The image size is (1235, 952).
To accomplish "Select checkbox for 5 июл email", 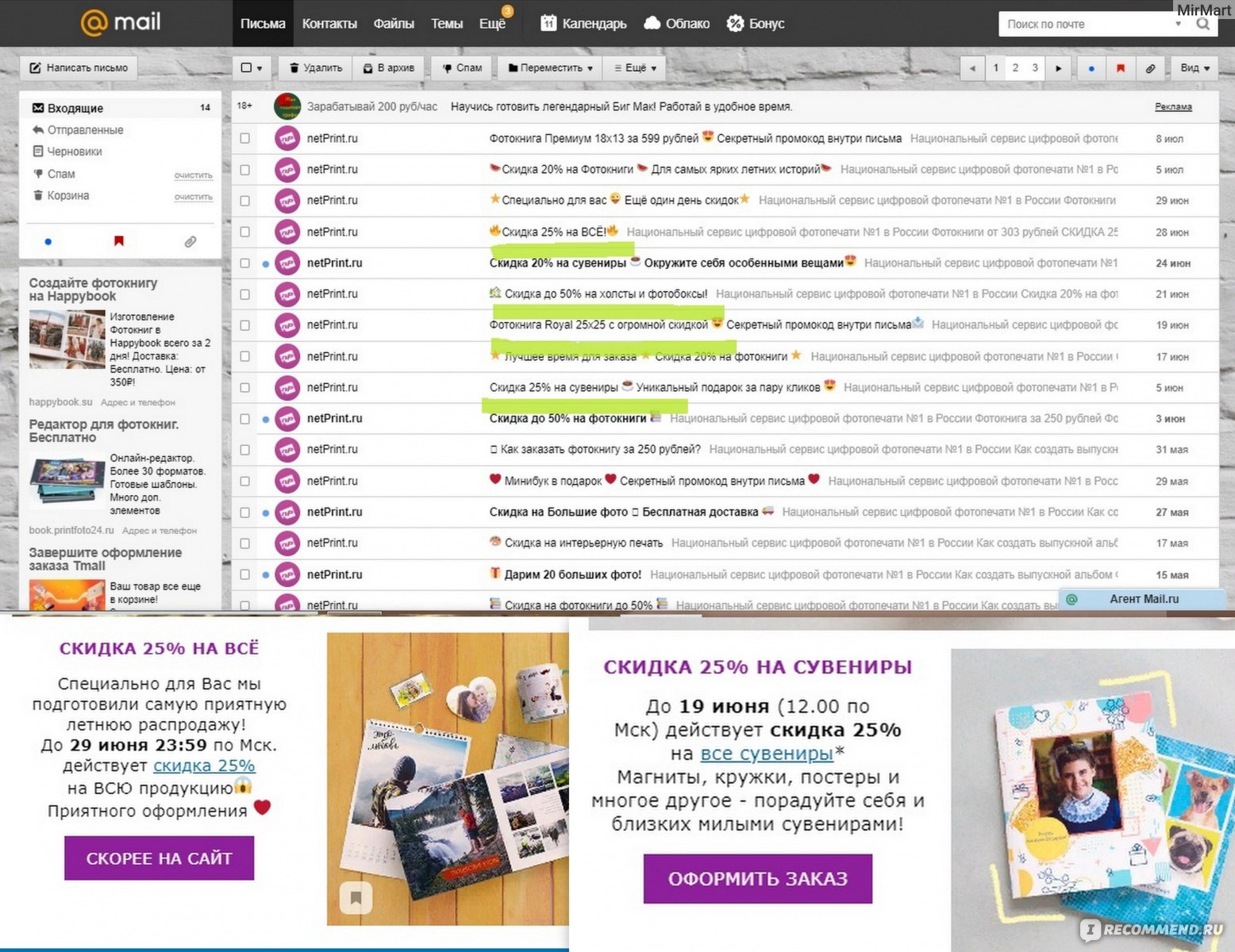I will 245,169.
